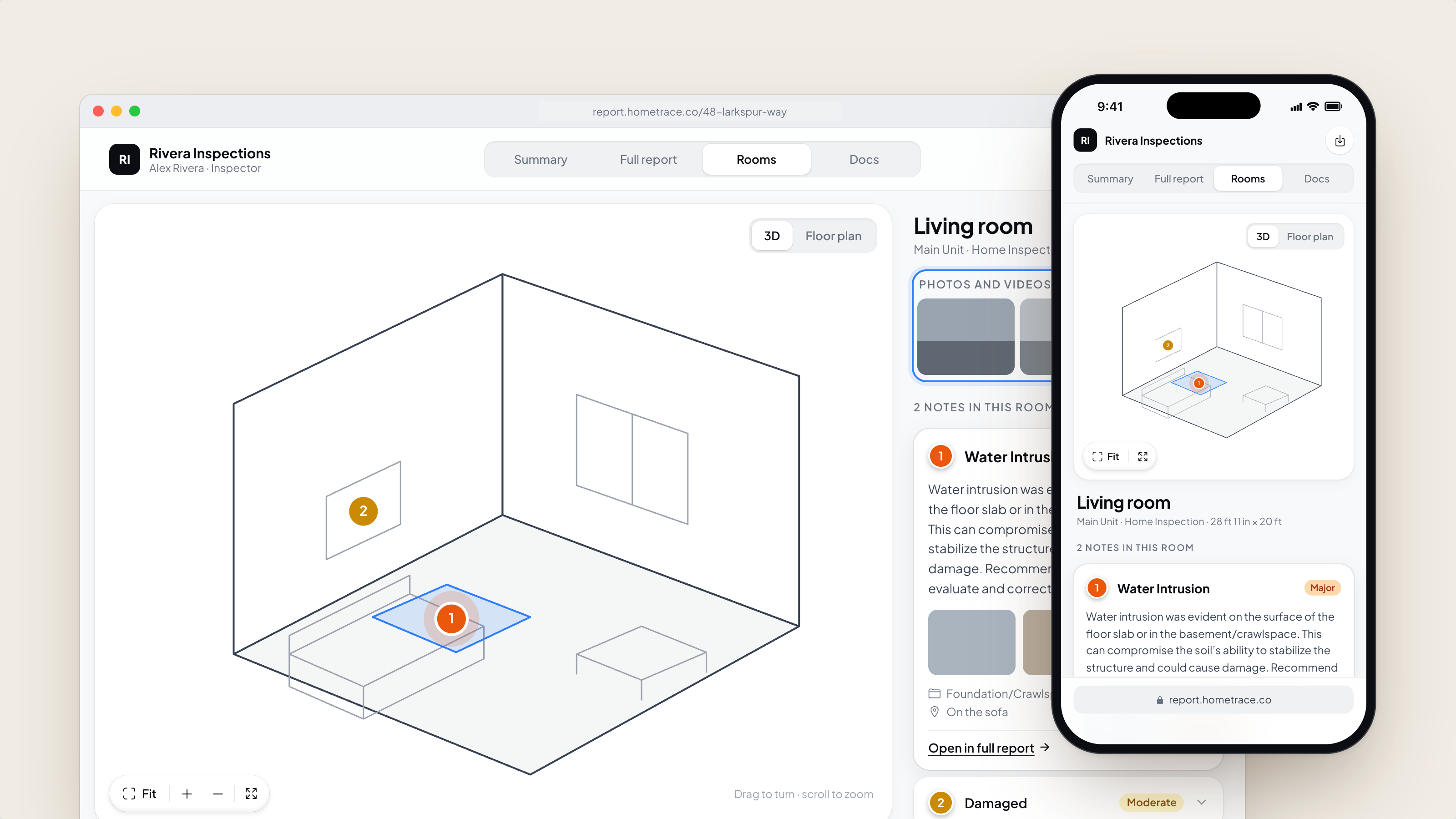Image resolution: width=1456 pixels, height=819 pixels.
Task: Select yellow marker 2 on the wall
Action: (x=363, y=511)
